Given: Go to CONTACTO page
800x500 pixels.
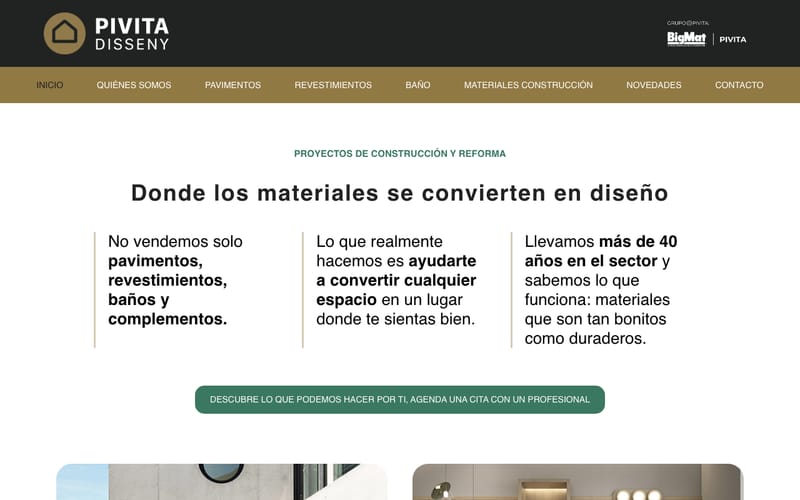Looking at the screenshot, I should click(x=739, y=85).
